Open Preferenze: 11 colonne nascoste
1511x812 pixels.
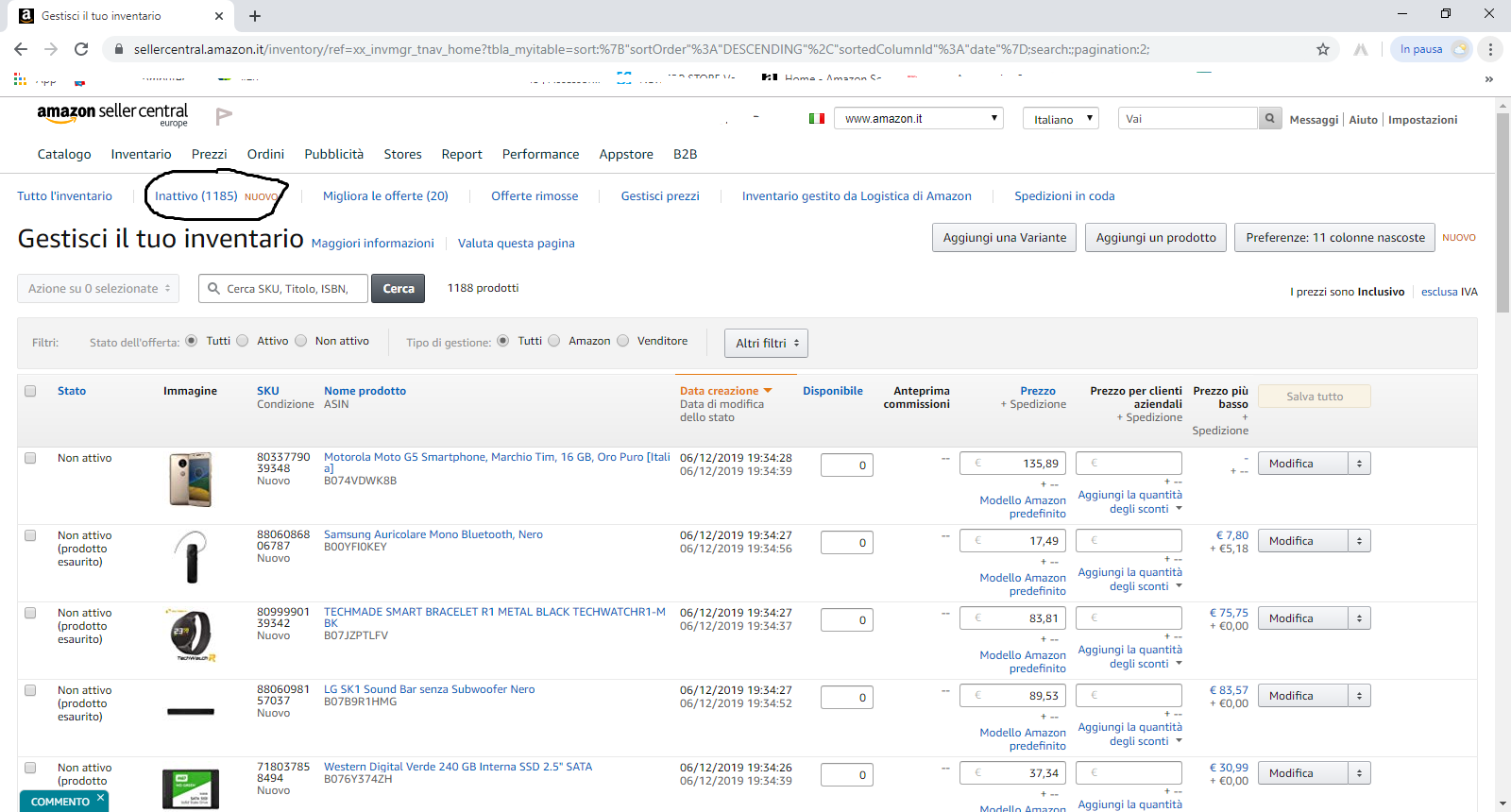pyautogui.click(x=1334, y=238)
